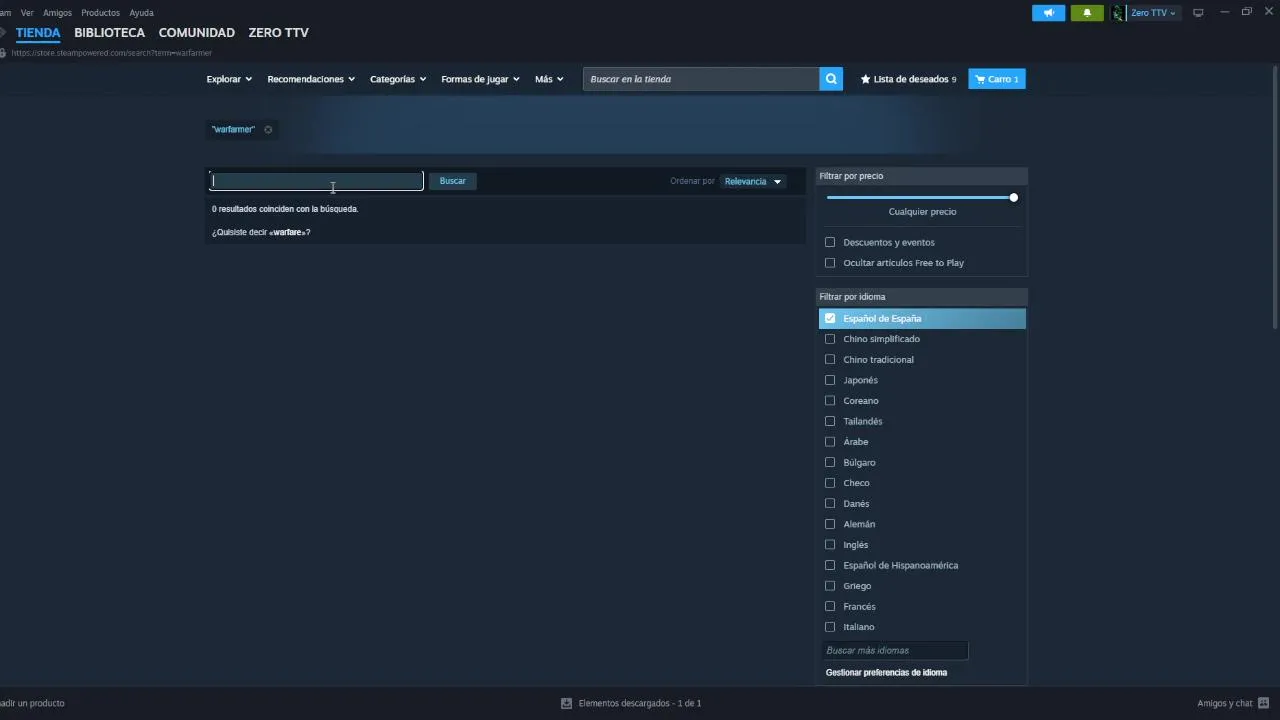The image size is (1280, 720).
Task: Expand the Formas de jugar dropdown
Action: (480, 79)
